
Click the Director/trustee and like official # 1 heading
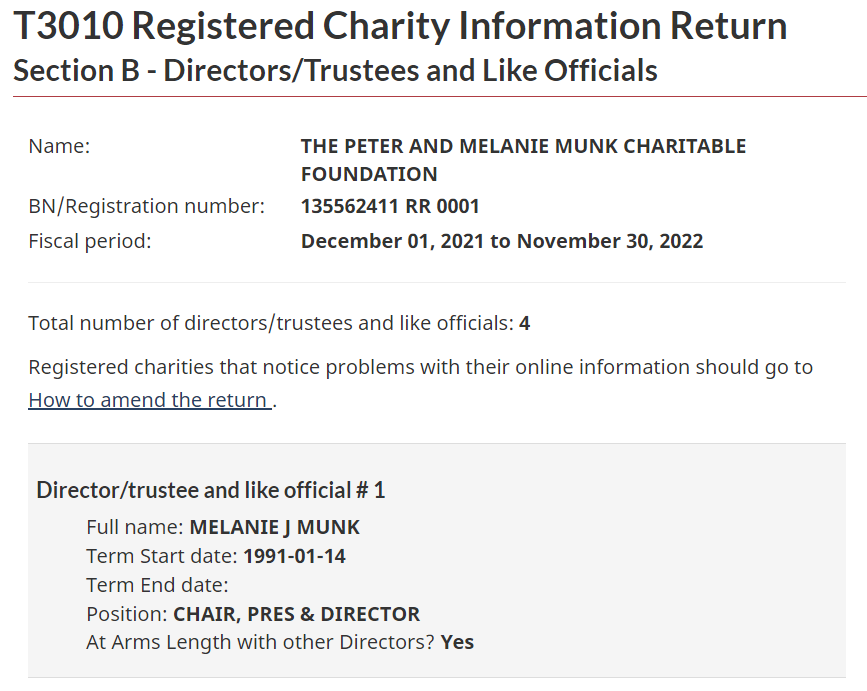pos(211,490)
